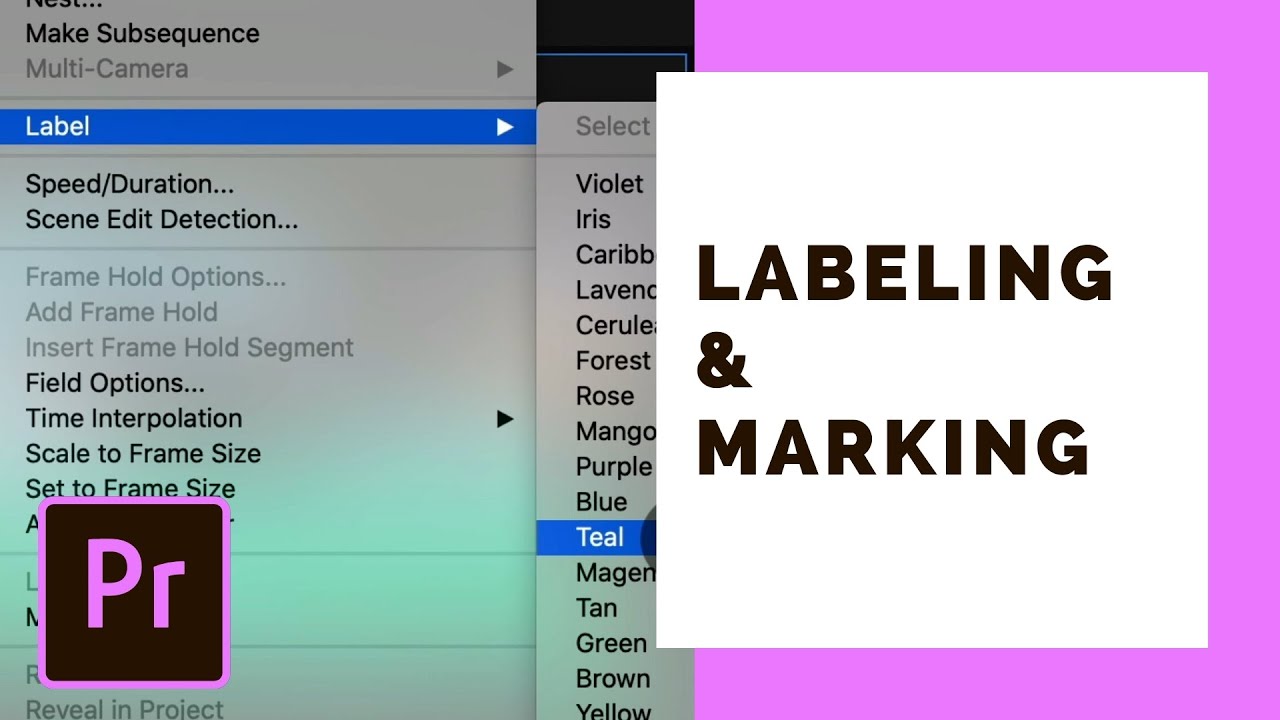The image size is (1280, 720).
Task: Choose Make Subsequence from context menu
Action: pos(142,33)
